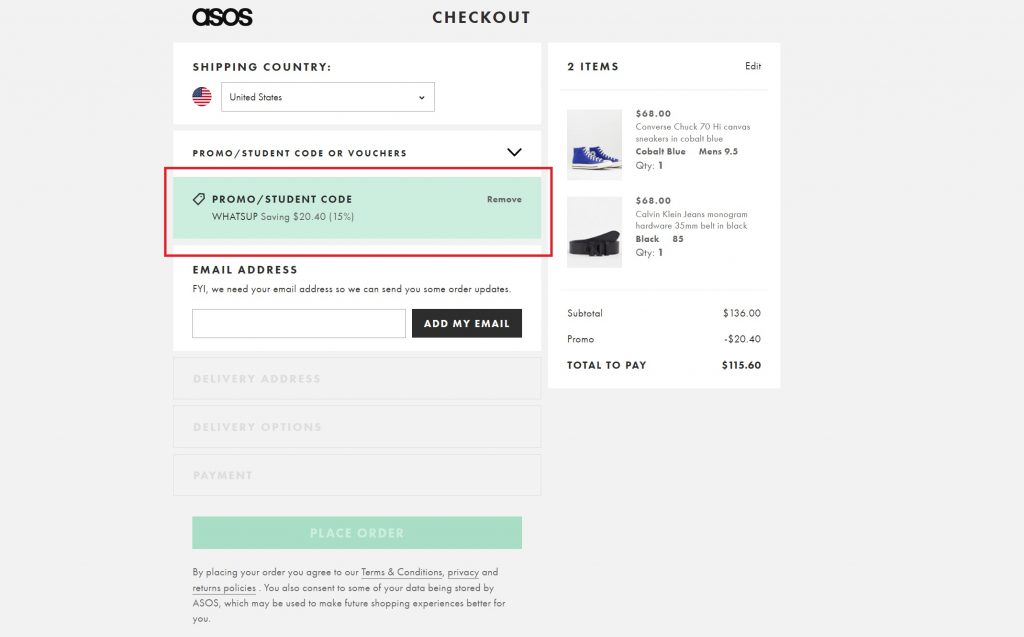
Task: Collapse the Promo/Student Code or Vouchers section
Action: tap(514, 153)
